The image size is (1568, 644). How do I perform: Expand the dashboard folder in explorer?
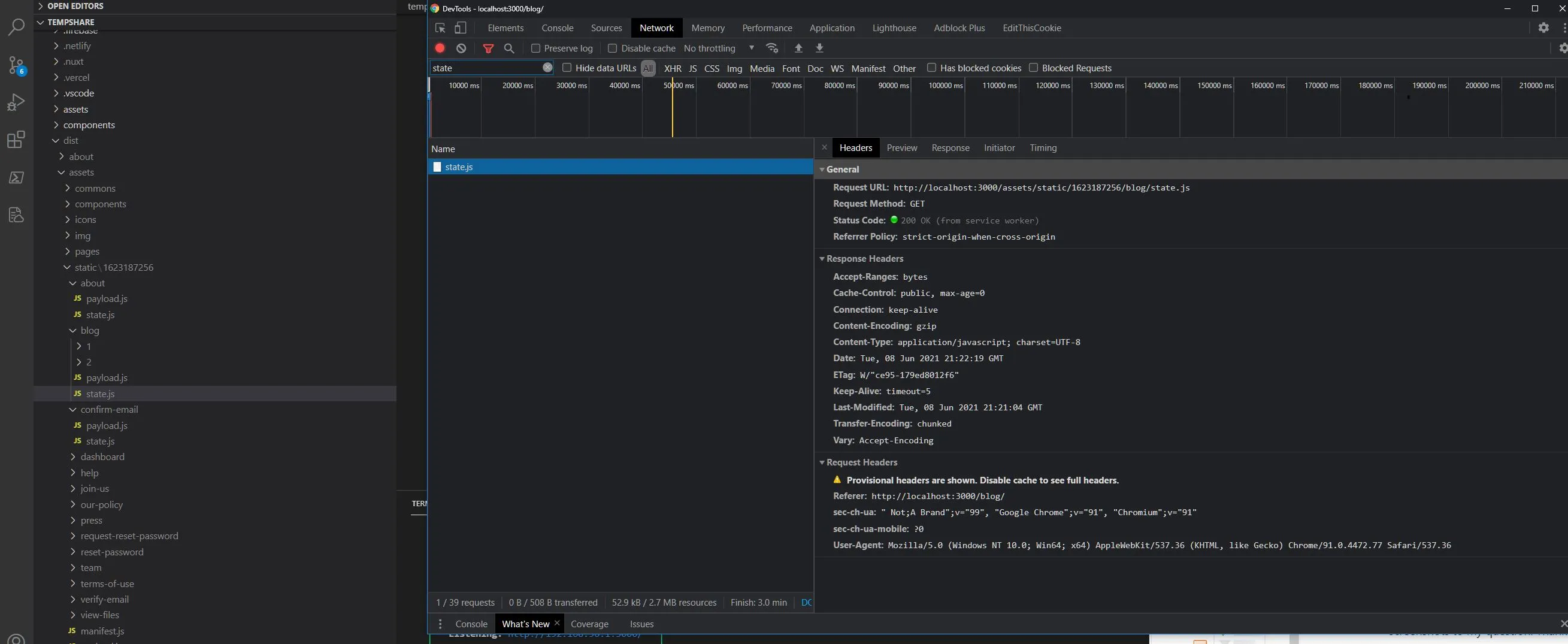tap(102, 456)
